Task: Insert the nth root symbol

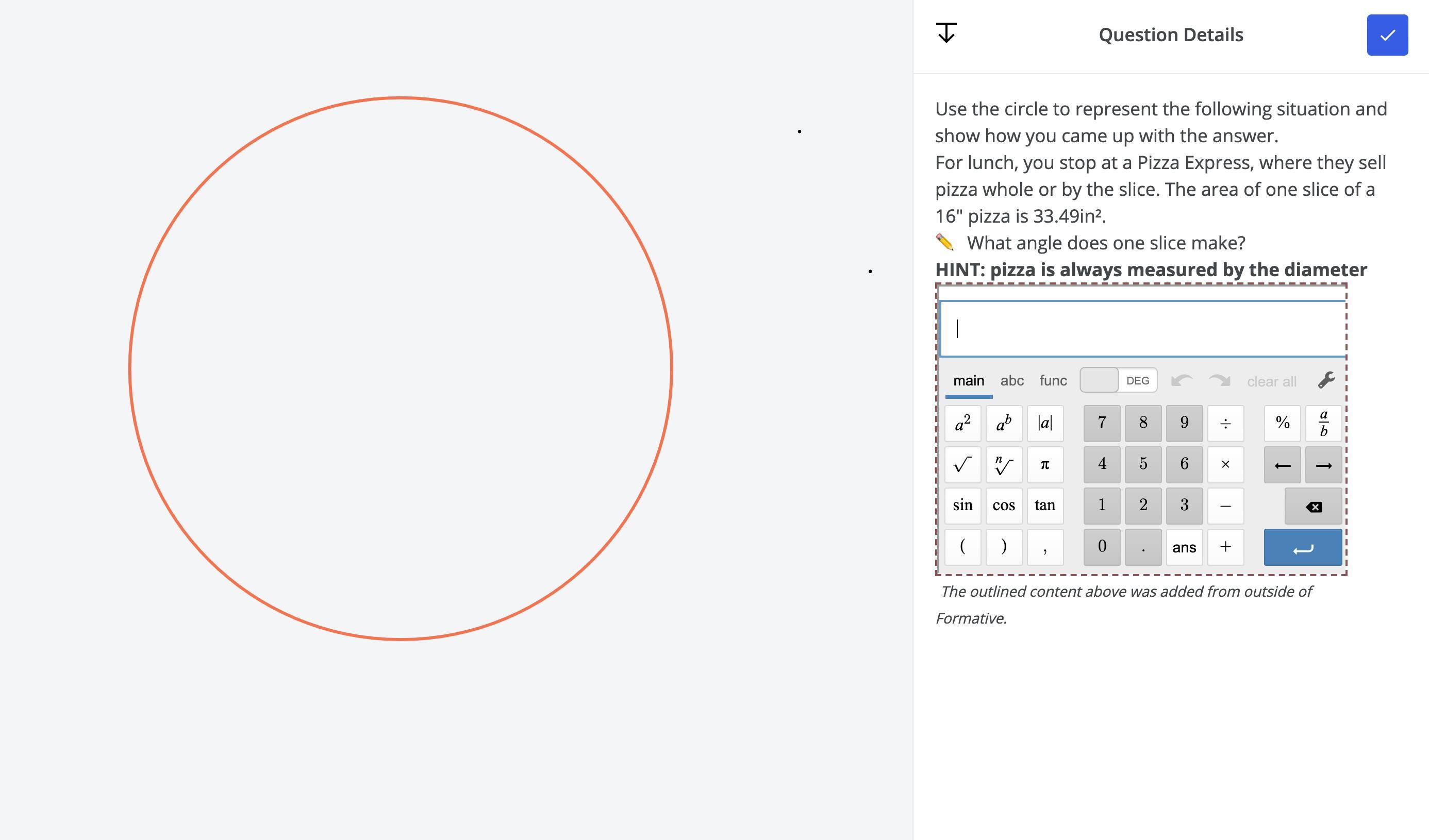Action: (1003, 465)
